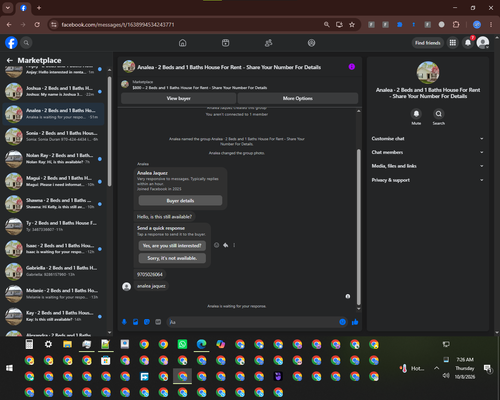500x400 pixels.
Task: Click the phone number message 9705026064
Action: tap(150, 274)
